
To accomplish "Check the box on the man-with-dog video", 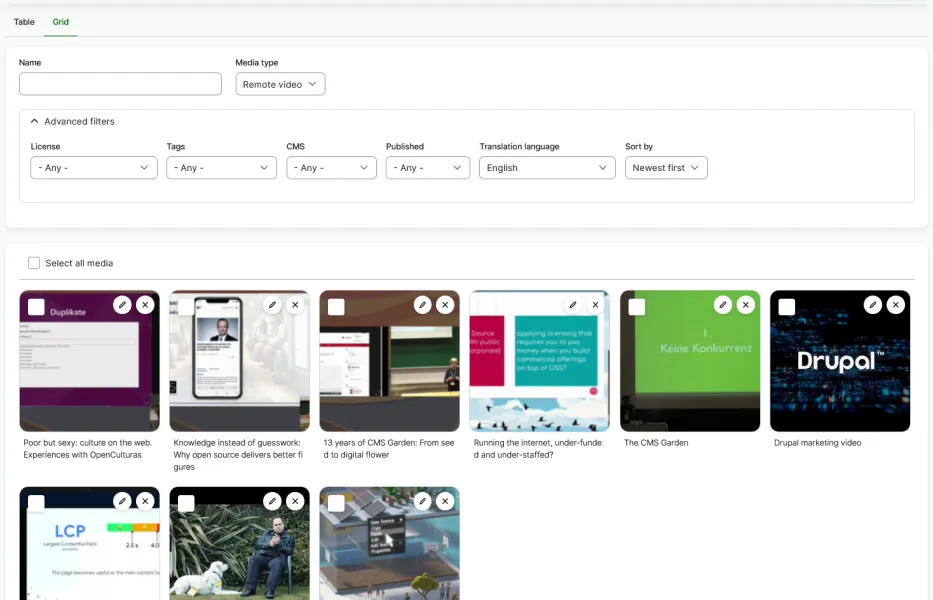I will (186, 504).
